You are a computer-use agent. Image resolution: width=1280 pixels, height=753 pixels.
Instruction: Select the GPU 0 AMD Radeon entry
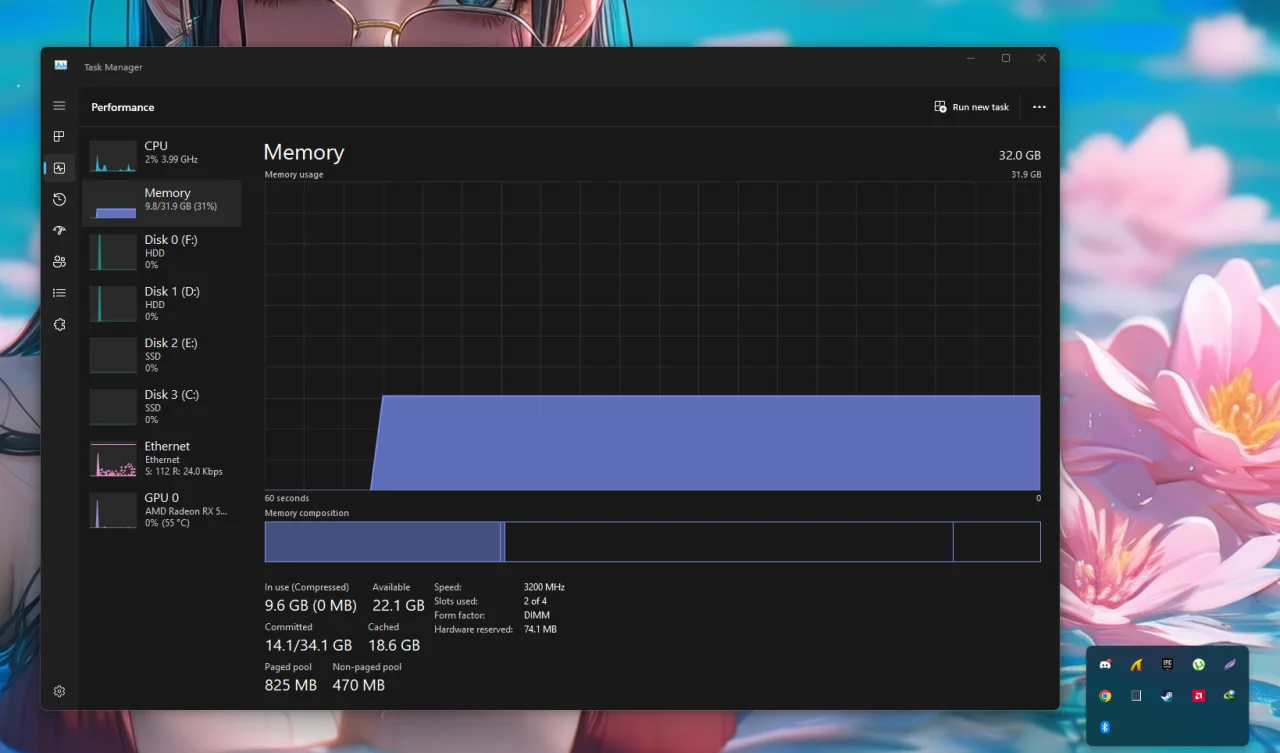click(161, 510)
